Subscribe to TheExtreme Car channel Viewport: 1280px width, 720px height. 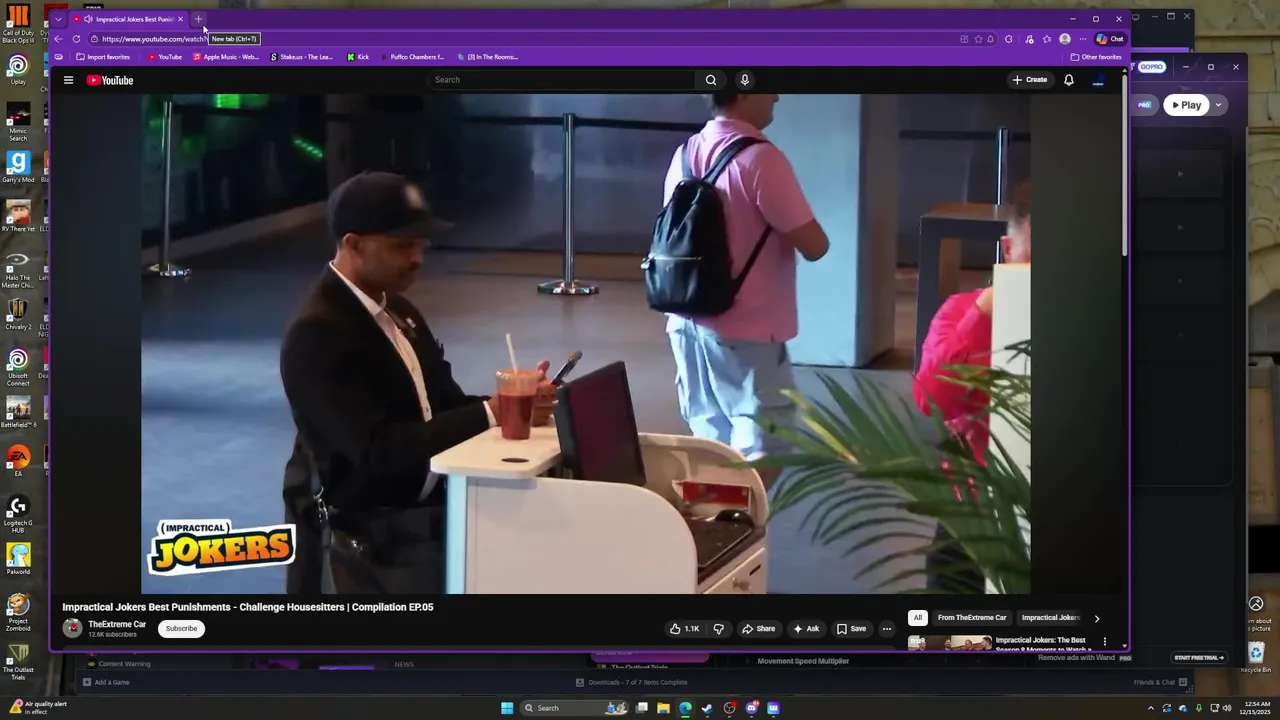click(x=181, y=629)
